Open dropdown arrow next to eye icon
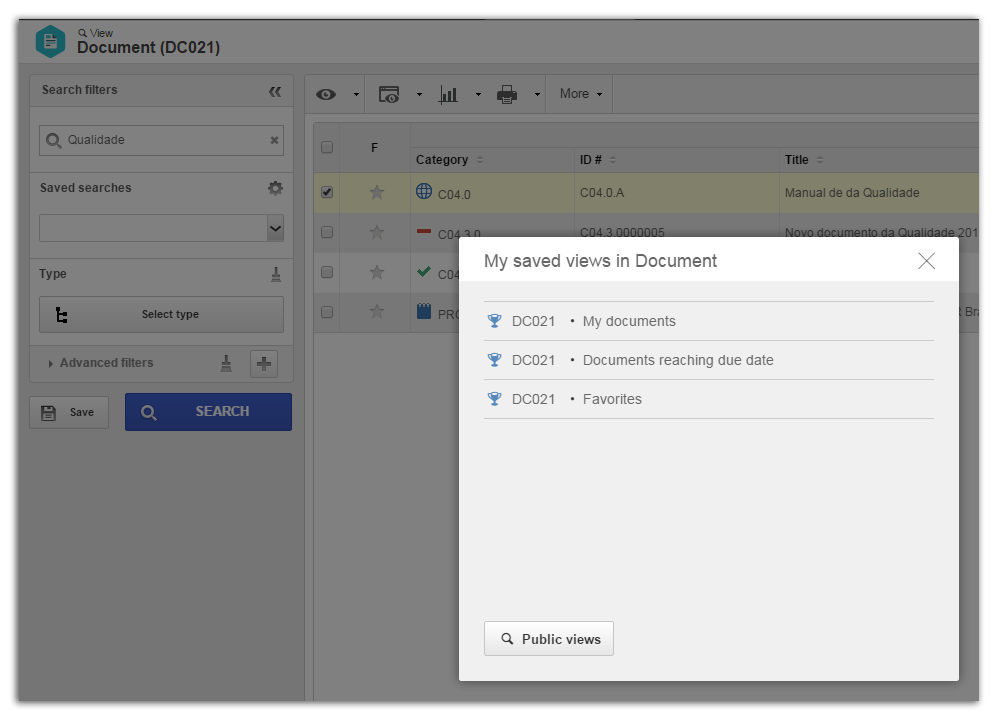Screen dimensions: 998x720 click(x=356, y=95)
